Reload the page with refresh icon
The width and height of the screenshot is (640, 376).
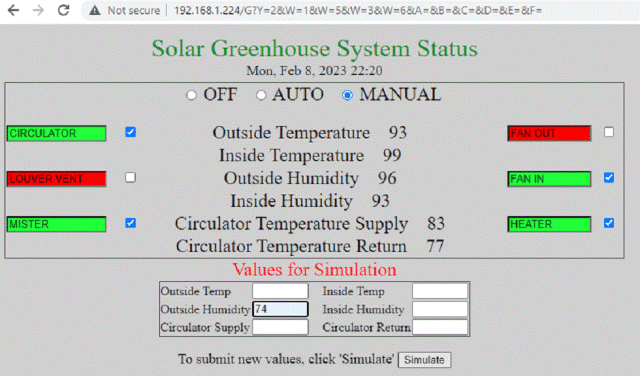click(63, 10)
